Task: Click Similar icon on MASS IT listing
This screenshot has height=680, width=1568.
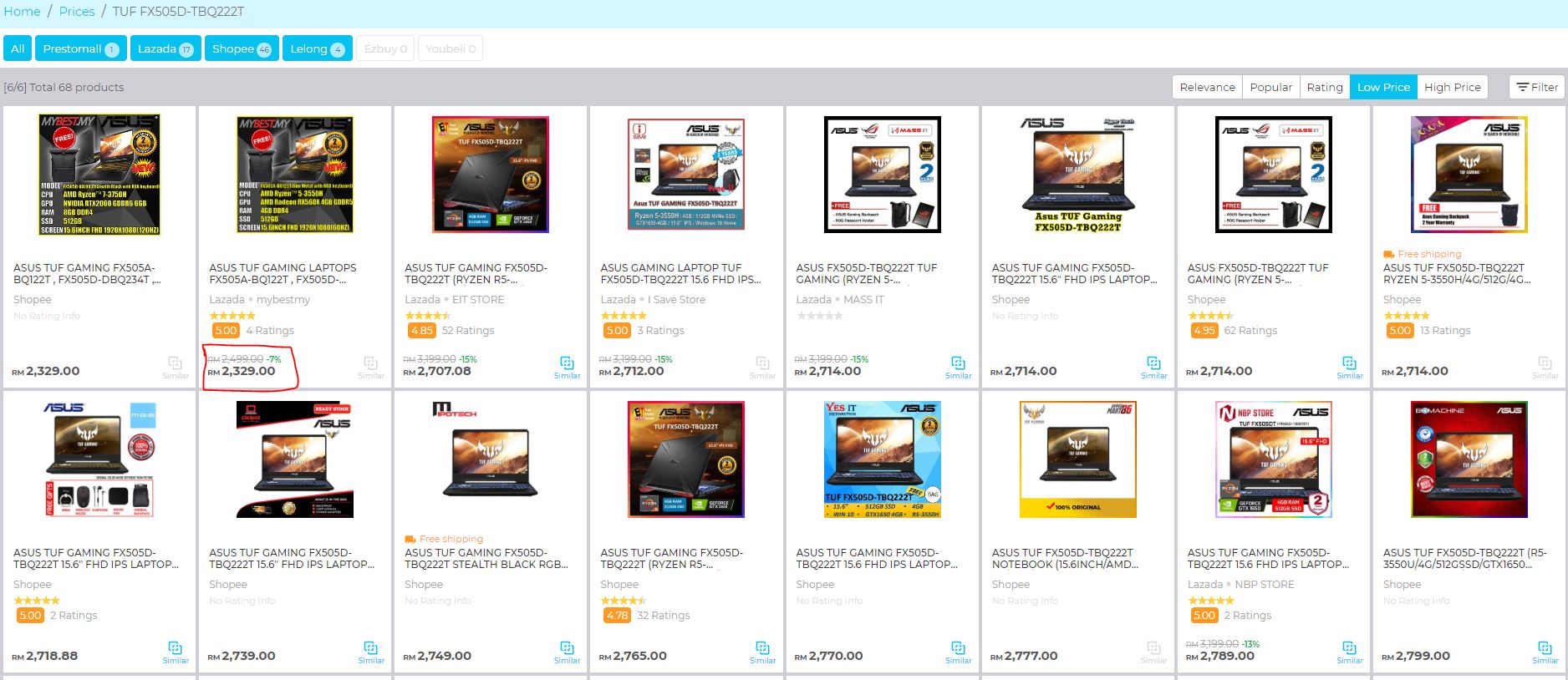Action: 958,368
